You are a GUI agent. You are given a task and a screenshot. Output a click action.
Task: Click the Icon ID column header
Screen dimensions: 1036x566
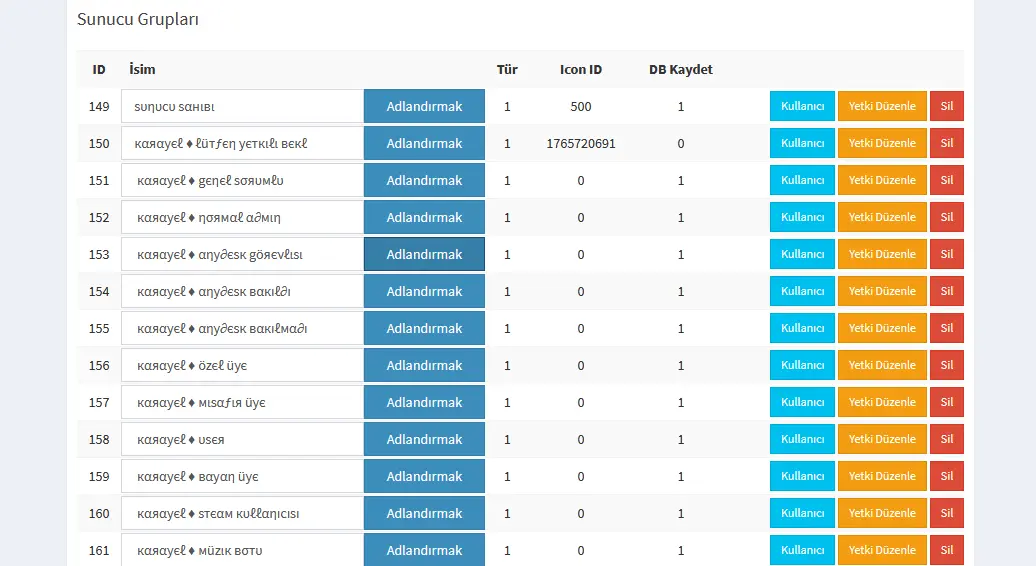(x=580, y=70)
